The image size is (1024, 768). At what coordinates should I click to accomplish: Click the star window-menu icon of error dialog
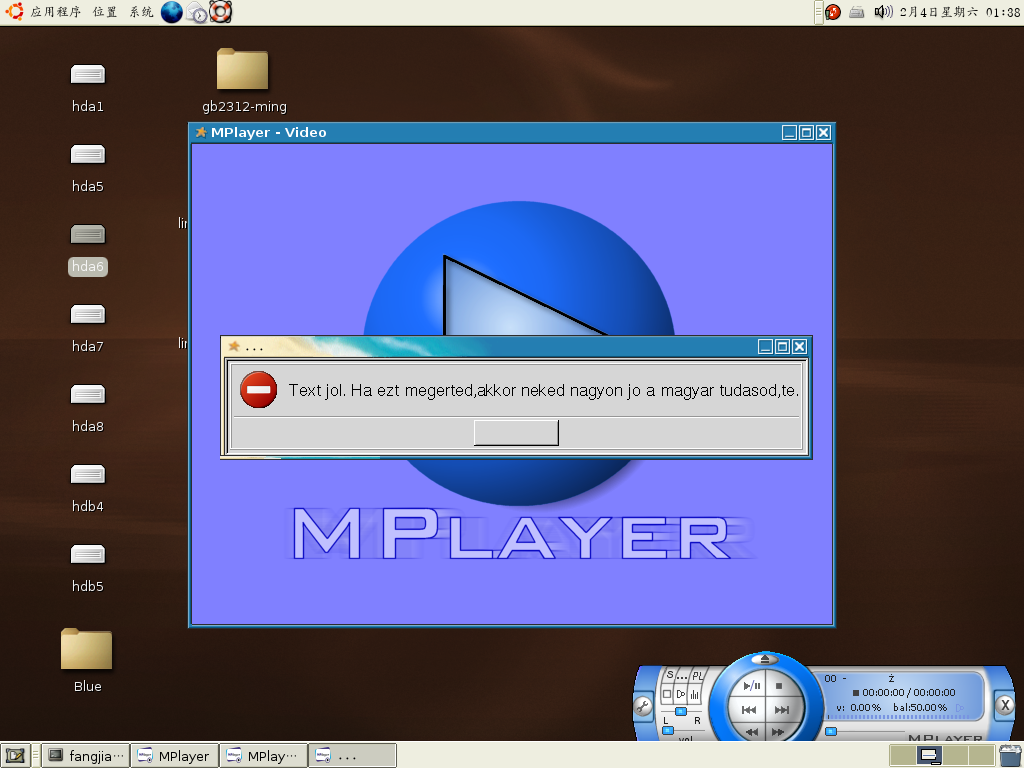click(x=233, y=347)
